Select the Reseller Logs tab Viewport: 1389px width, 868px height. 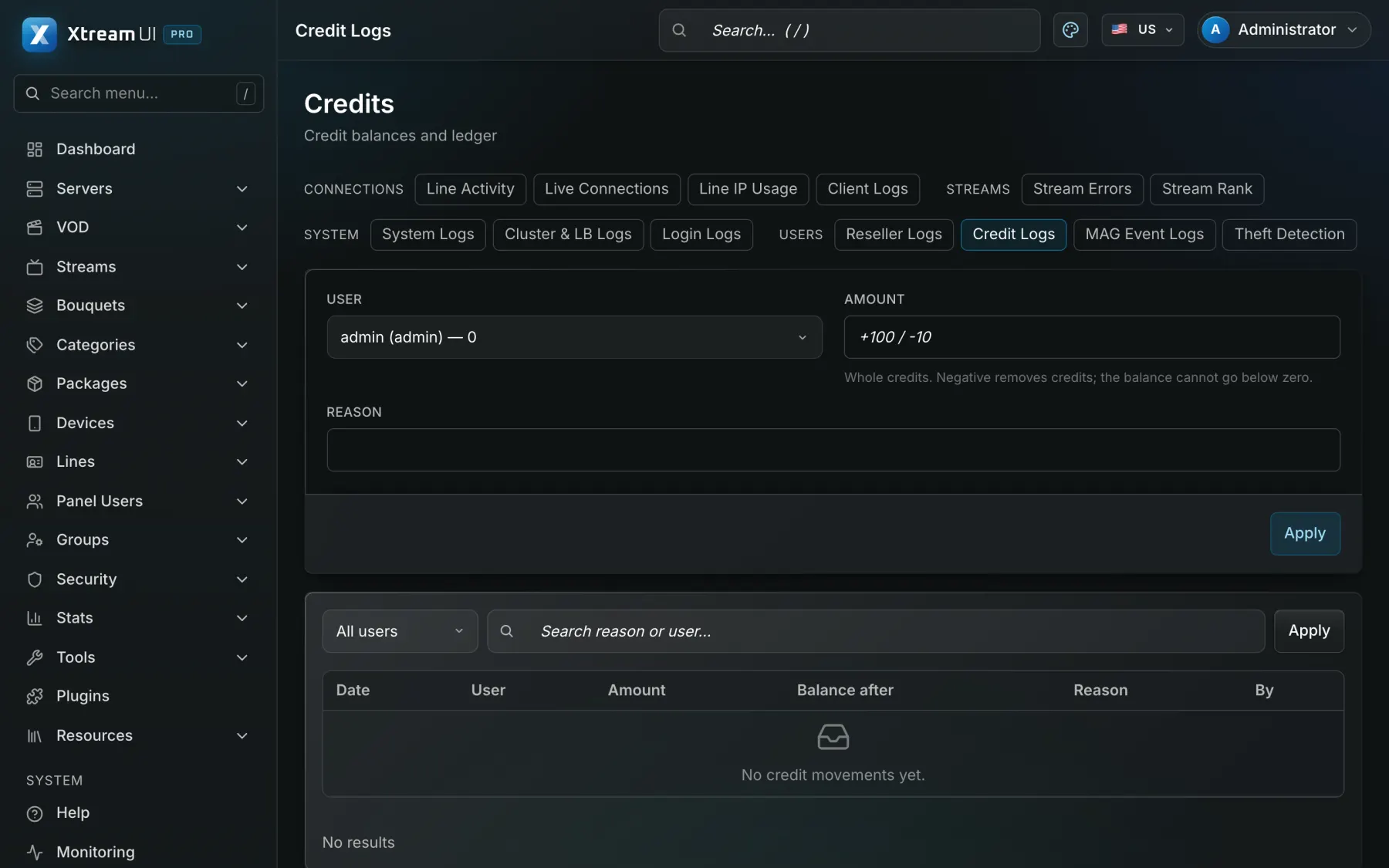tap(894, 235)
